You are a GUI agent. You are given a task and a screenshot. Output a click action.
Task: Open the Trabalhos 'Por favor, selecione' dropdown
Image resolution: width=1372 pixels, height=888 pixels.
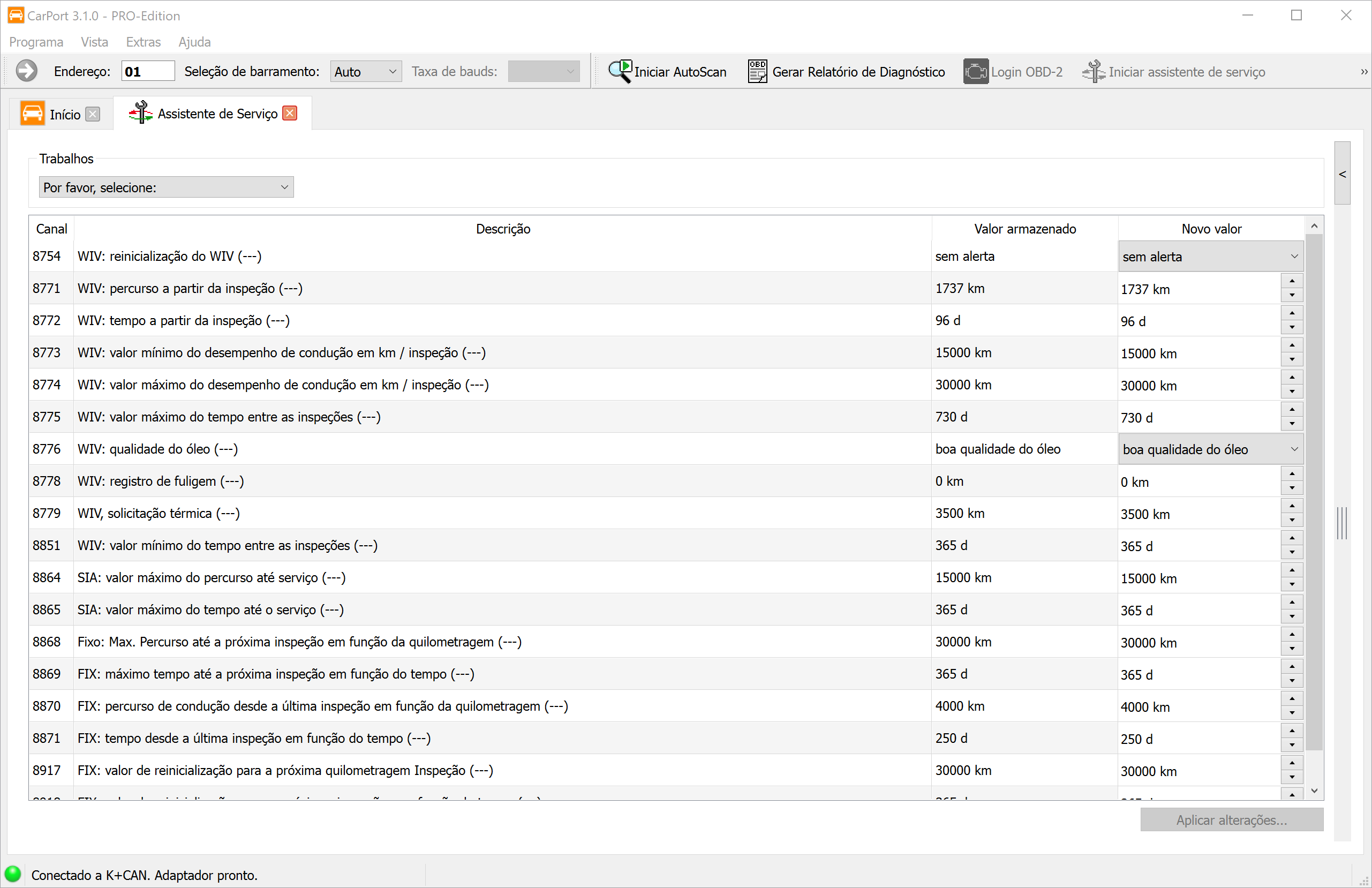tap(166, 187)
